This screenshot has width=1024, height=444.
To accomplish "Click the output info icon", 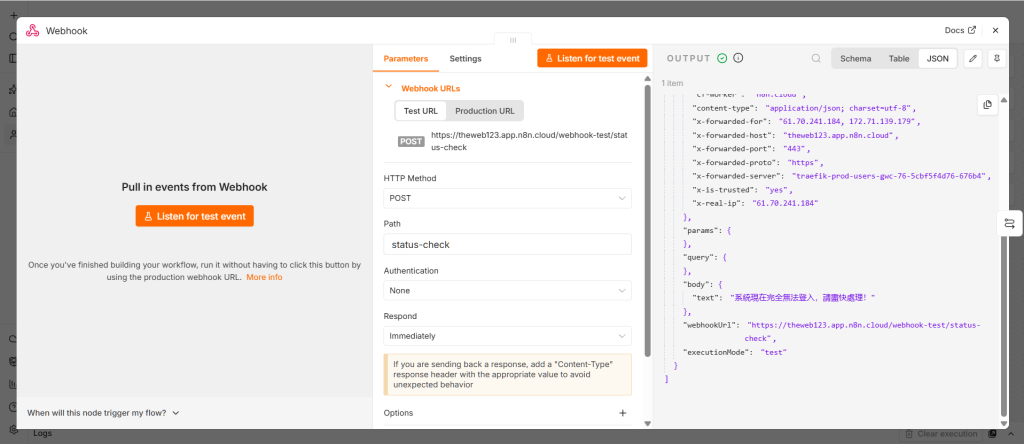I will 739,58.
